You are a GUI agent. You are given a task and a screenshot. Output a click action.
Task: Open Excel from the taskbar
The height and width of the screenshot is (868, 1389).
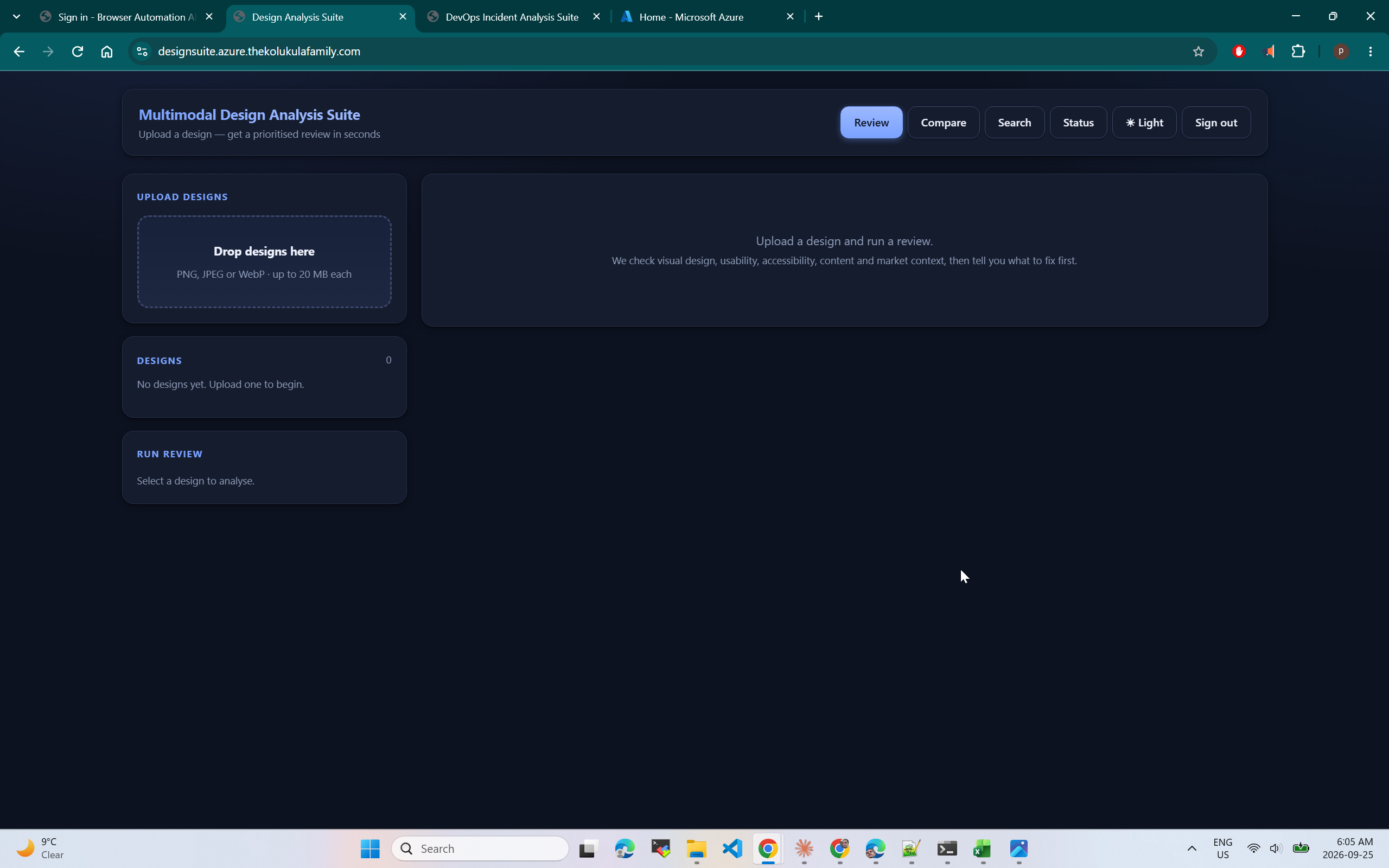tap(983, 848)
